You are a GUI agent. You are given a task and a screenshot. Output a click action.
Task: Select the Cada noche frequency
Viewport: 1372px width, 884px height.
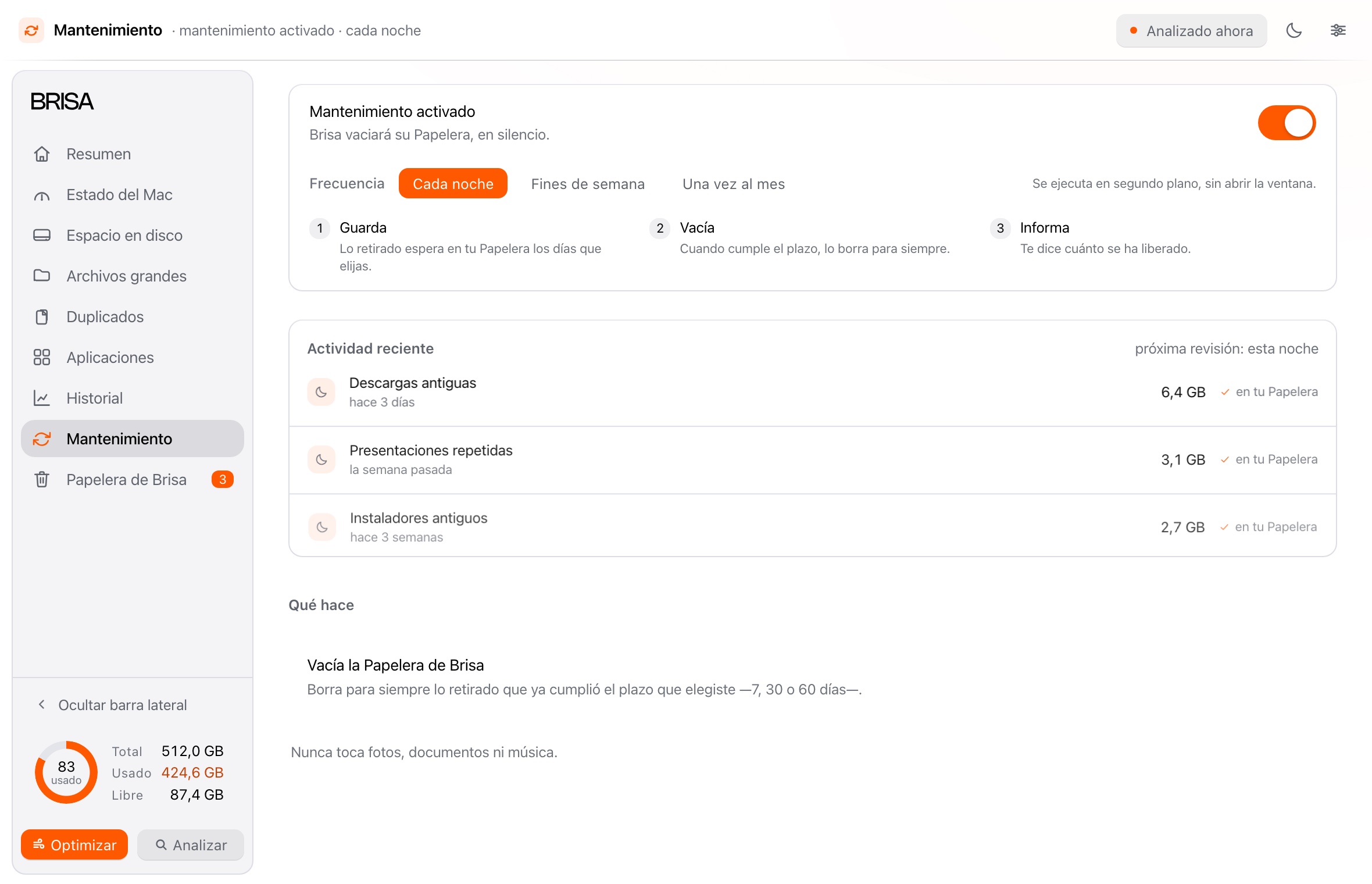point(453,184)
